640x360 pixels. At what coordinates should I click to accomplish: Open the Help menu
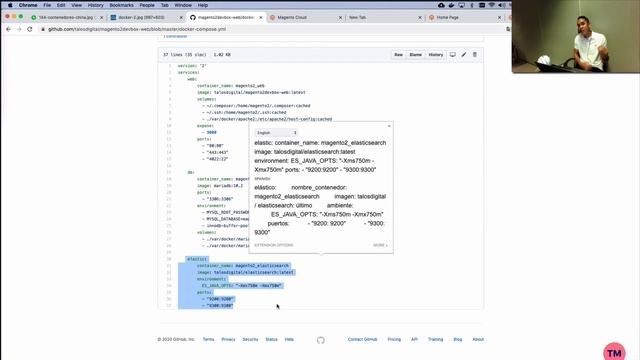coord(203,5)
